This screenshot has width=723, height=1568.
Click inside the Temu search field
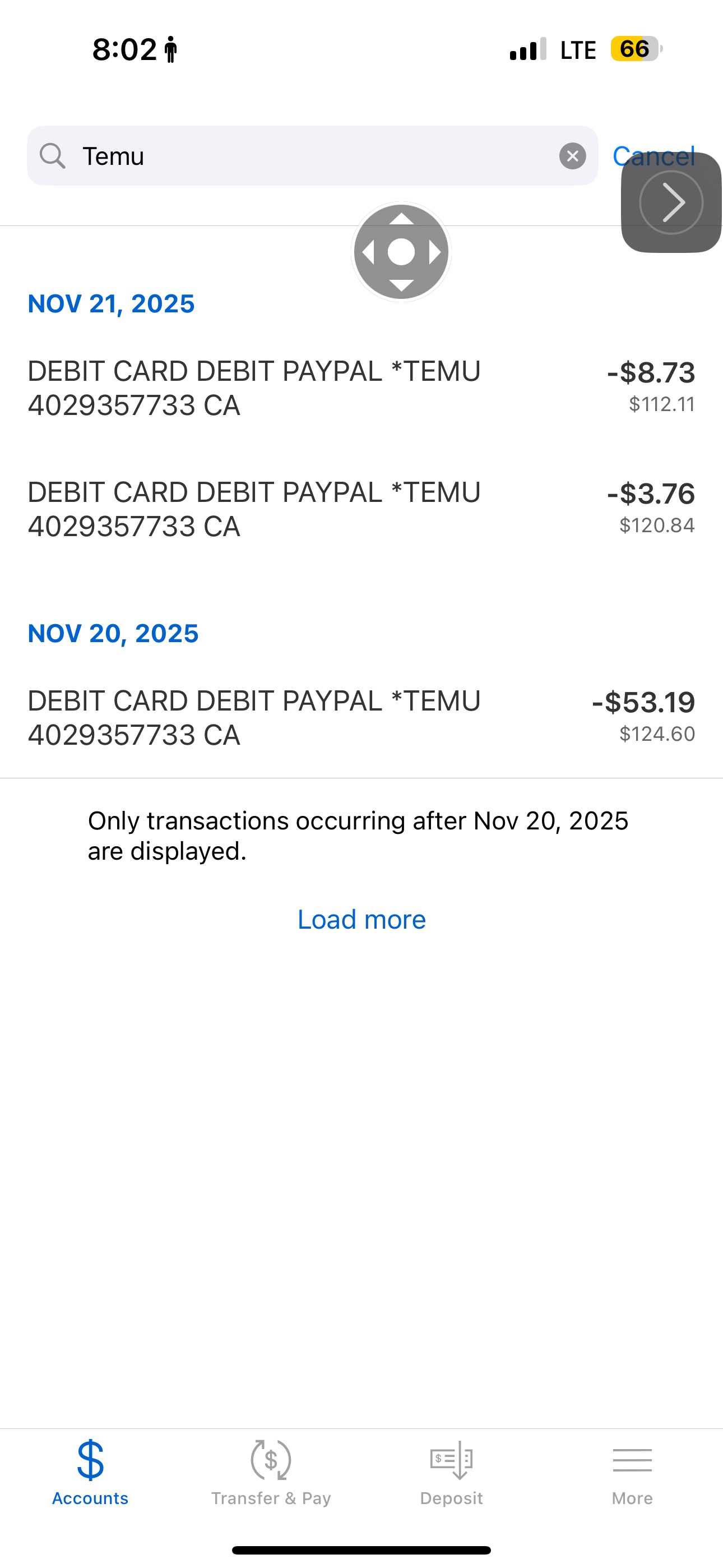317,156
